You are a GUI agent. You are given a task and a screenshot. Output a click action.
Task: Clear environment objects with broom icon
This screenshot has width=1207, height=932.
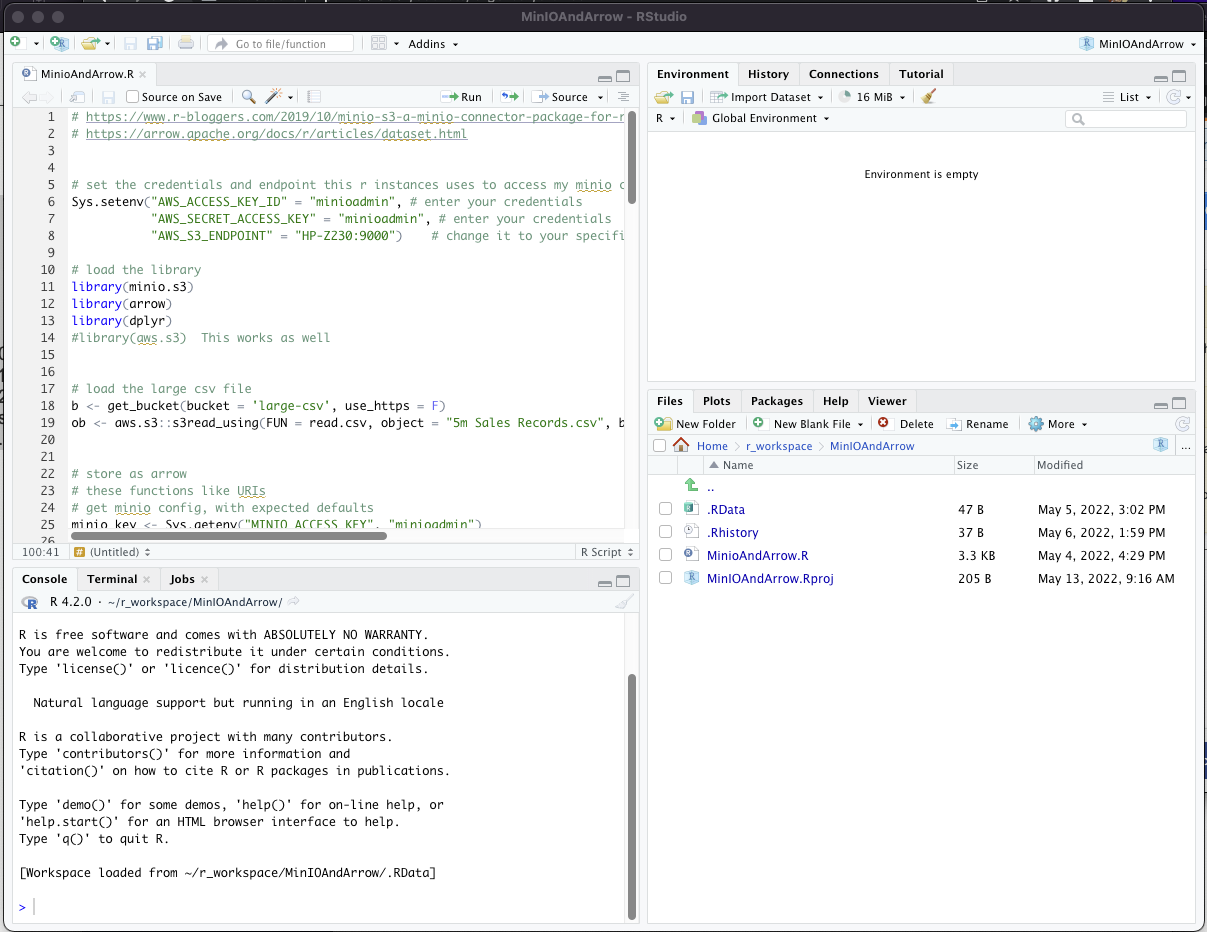[x=929, y=97]
